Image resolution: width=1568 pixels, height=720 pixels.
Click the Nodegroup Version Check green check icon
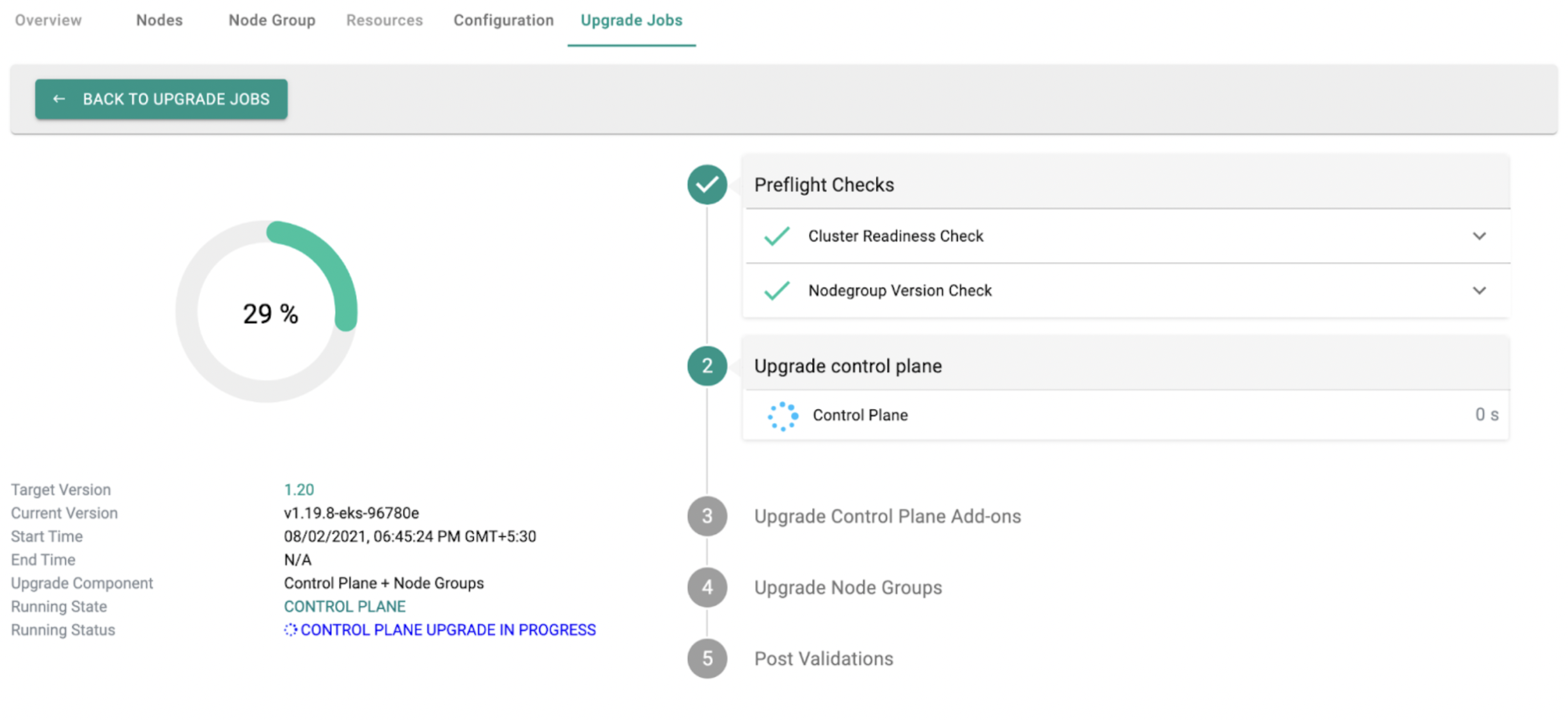click(776, 290)
